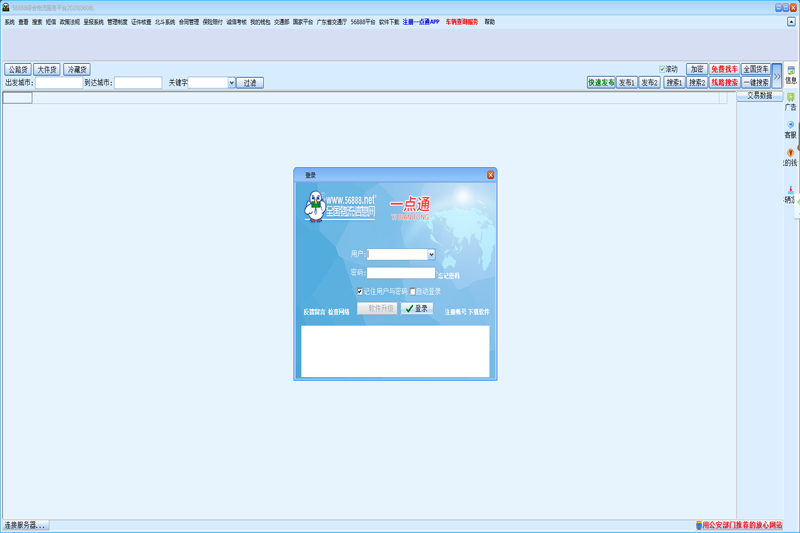Viewport: 800px width, 533px height.
Task: Open the 北斗系统 menu
Action: (x=165, y=22)
